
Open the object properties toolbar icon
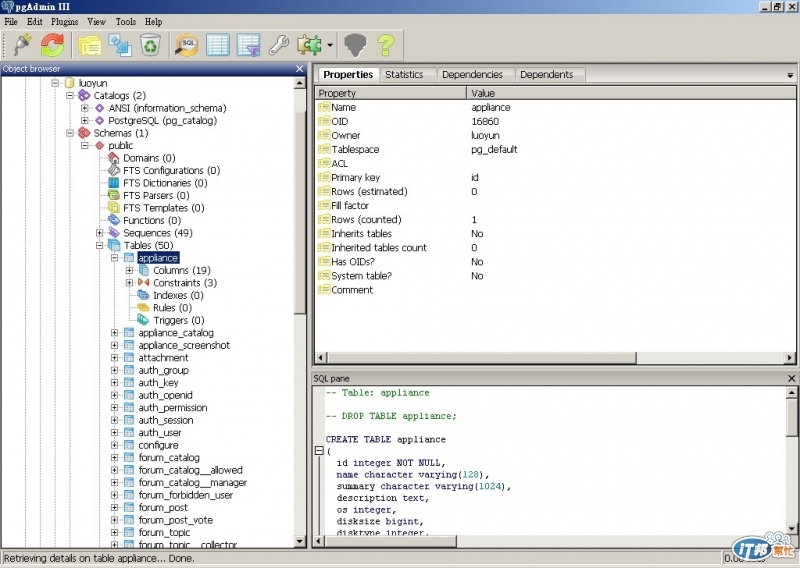[x=90, y=45]
